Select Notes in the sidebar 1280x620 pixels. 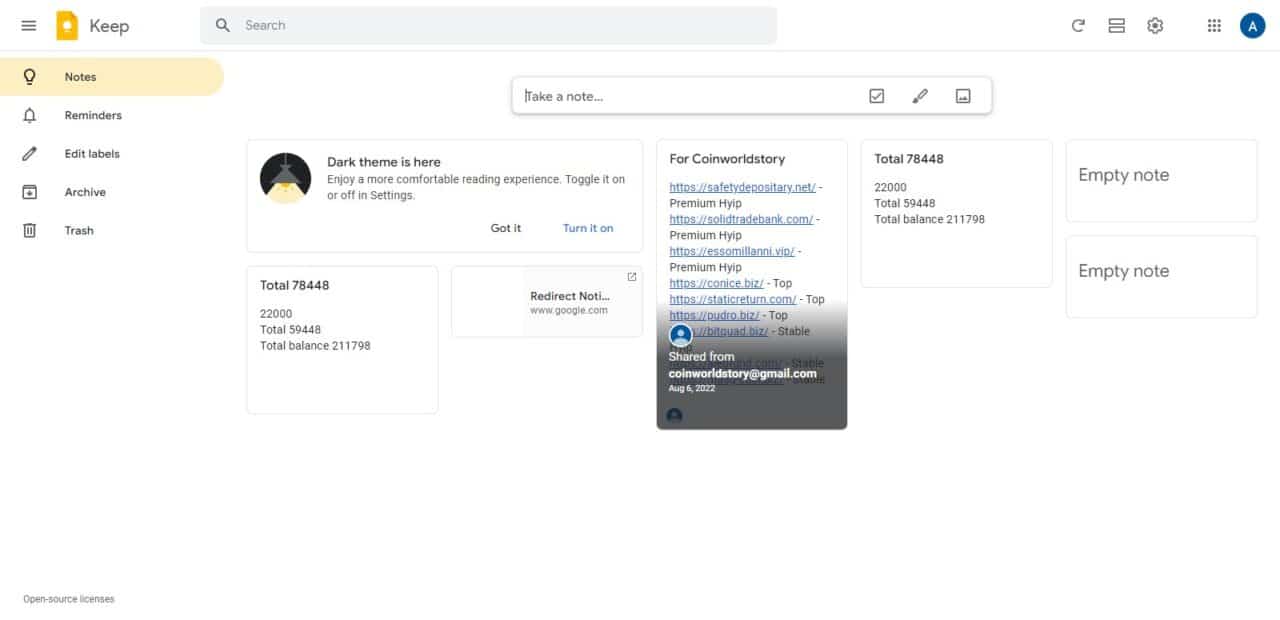[112, 77]
